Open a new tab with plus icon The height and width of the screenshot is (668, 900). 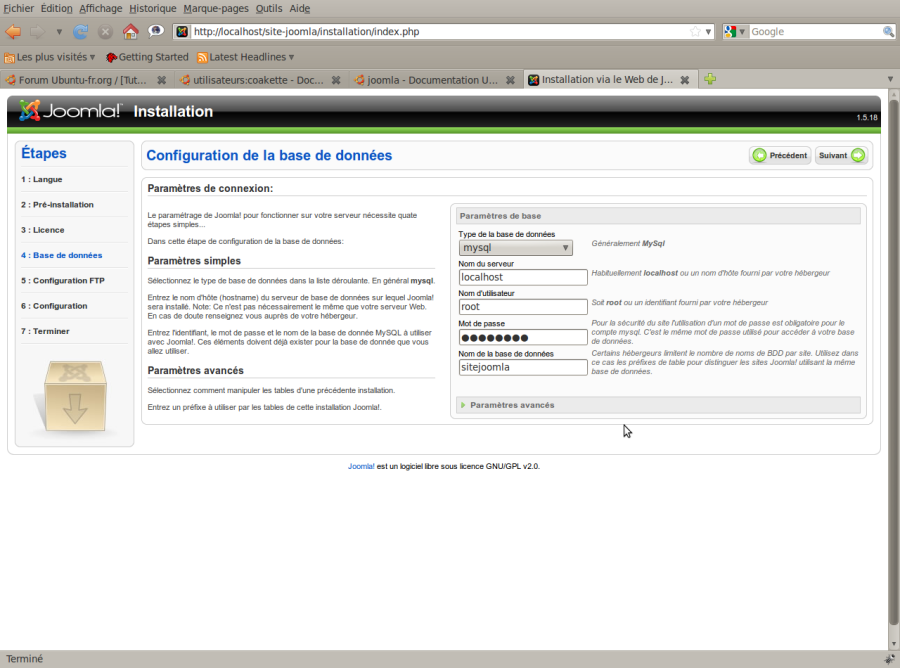coord(710,79)
